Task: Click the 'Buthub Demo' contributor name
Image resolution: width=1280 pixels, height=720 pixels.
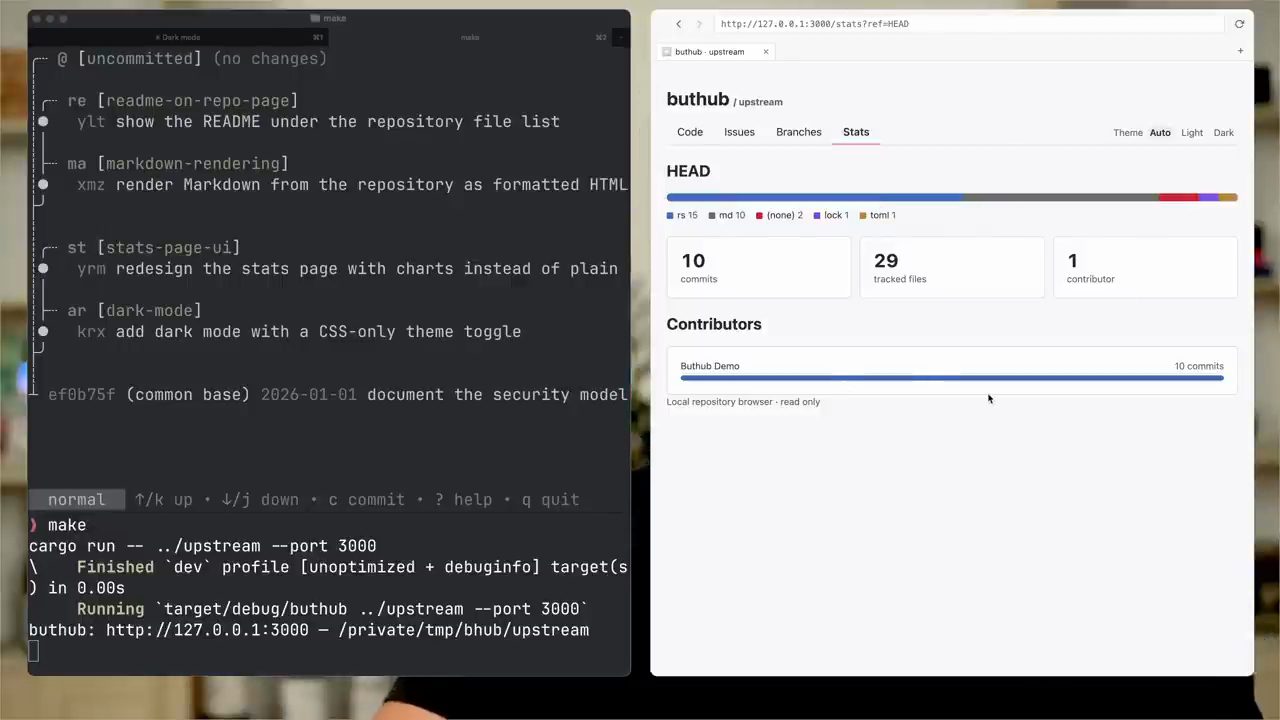Action: [x=710, y=366]
